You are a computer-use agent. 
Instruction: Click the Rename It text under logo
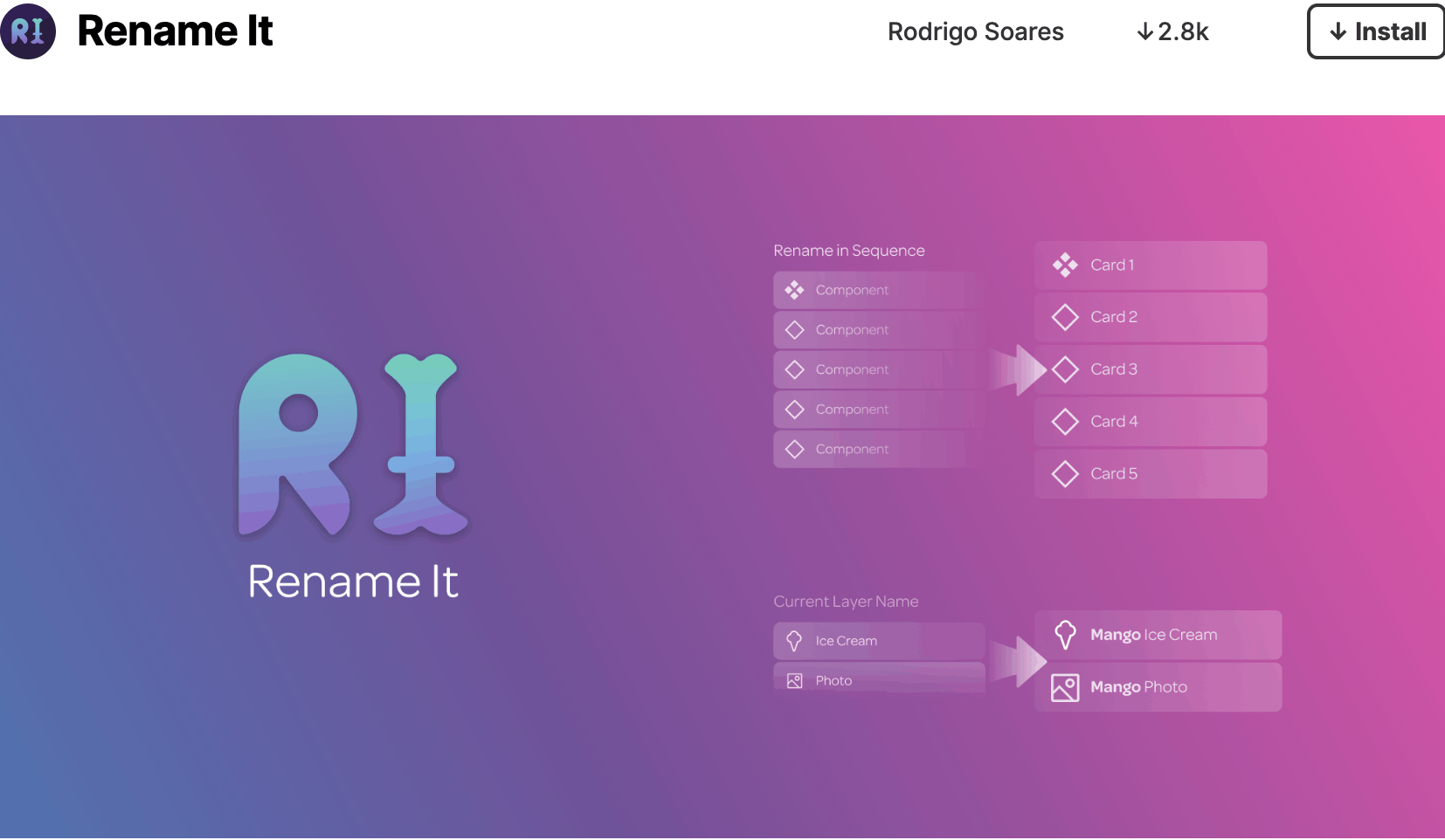tap(352, 582)
